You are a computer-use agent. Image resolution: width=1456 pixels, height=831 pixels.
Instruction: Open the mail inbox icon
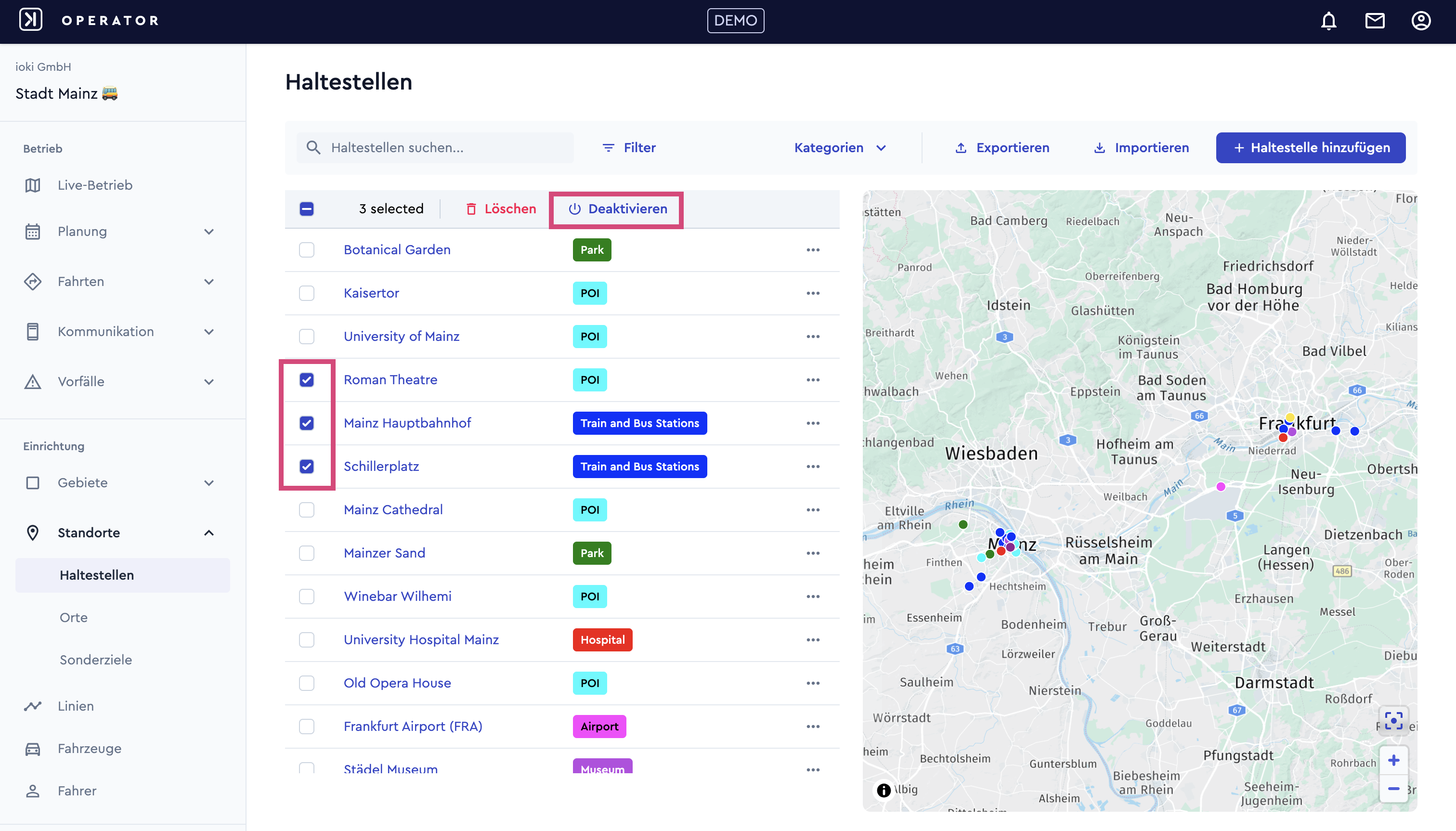[1374, 21]
